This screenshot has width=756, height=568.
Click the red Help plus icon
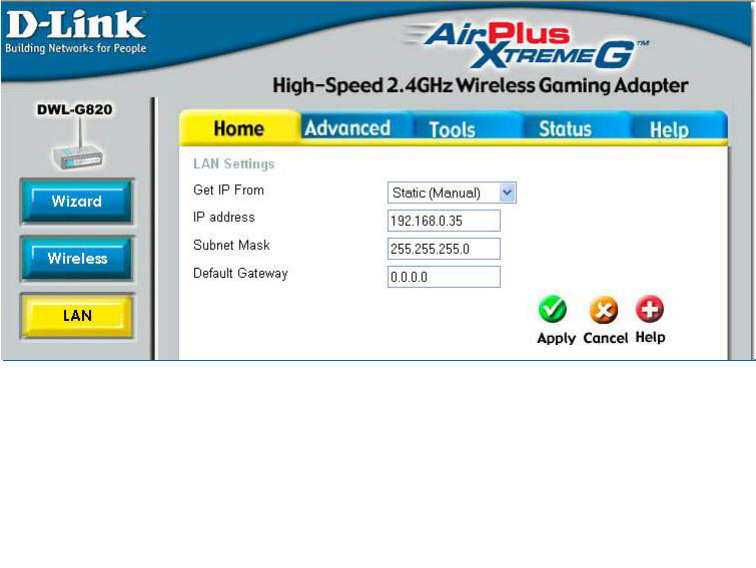(649, 309)
